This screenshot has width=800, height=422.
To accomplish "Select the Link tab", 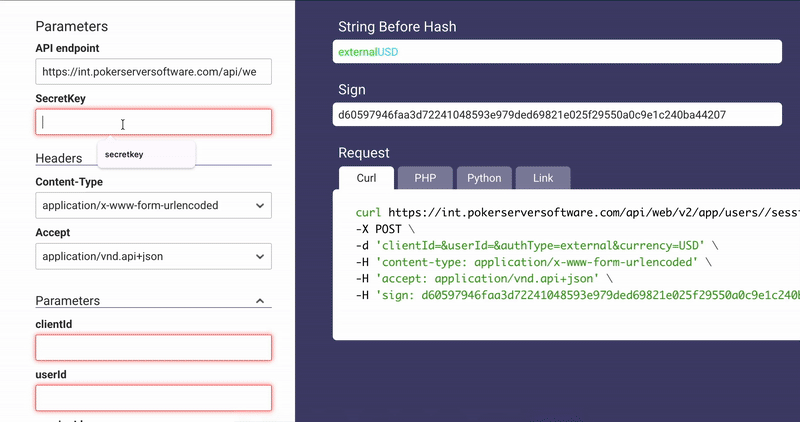I will 543,178.
